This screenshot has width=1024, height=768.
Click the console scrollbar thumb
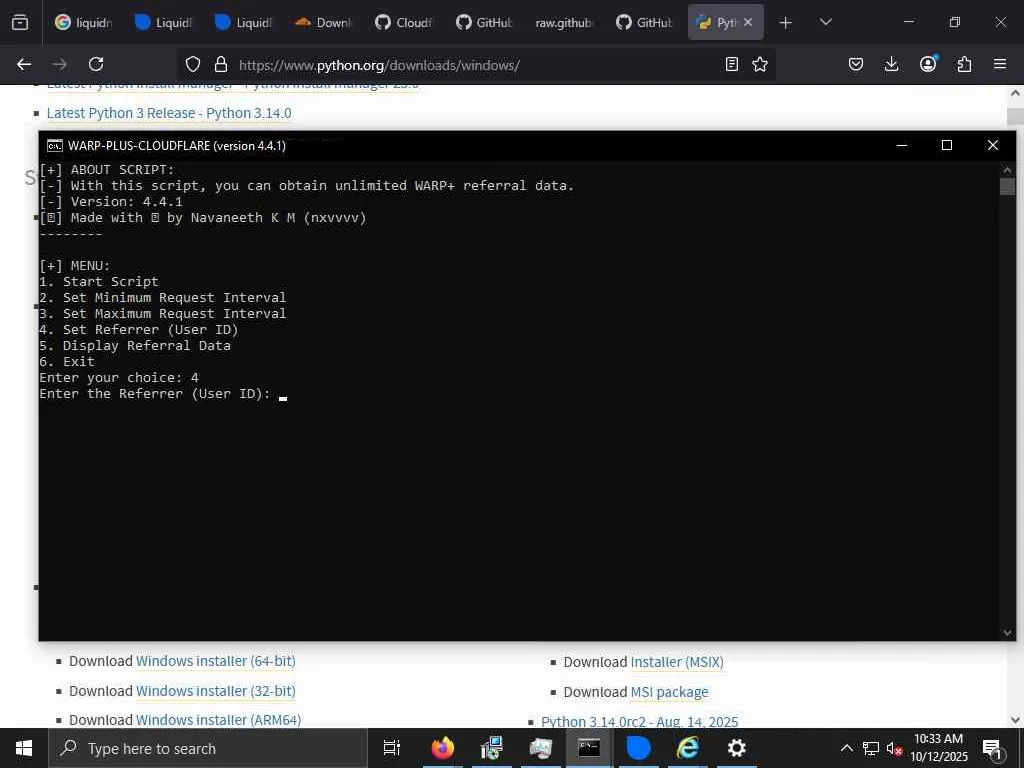click(1006, 186)
